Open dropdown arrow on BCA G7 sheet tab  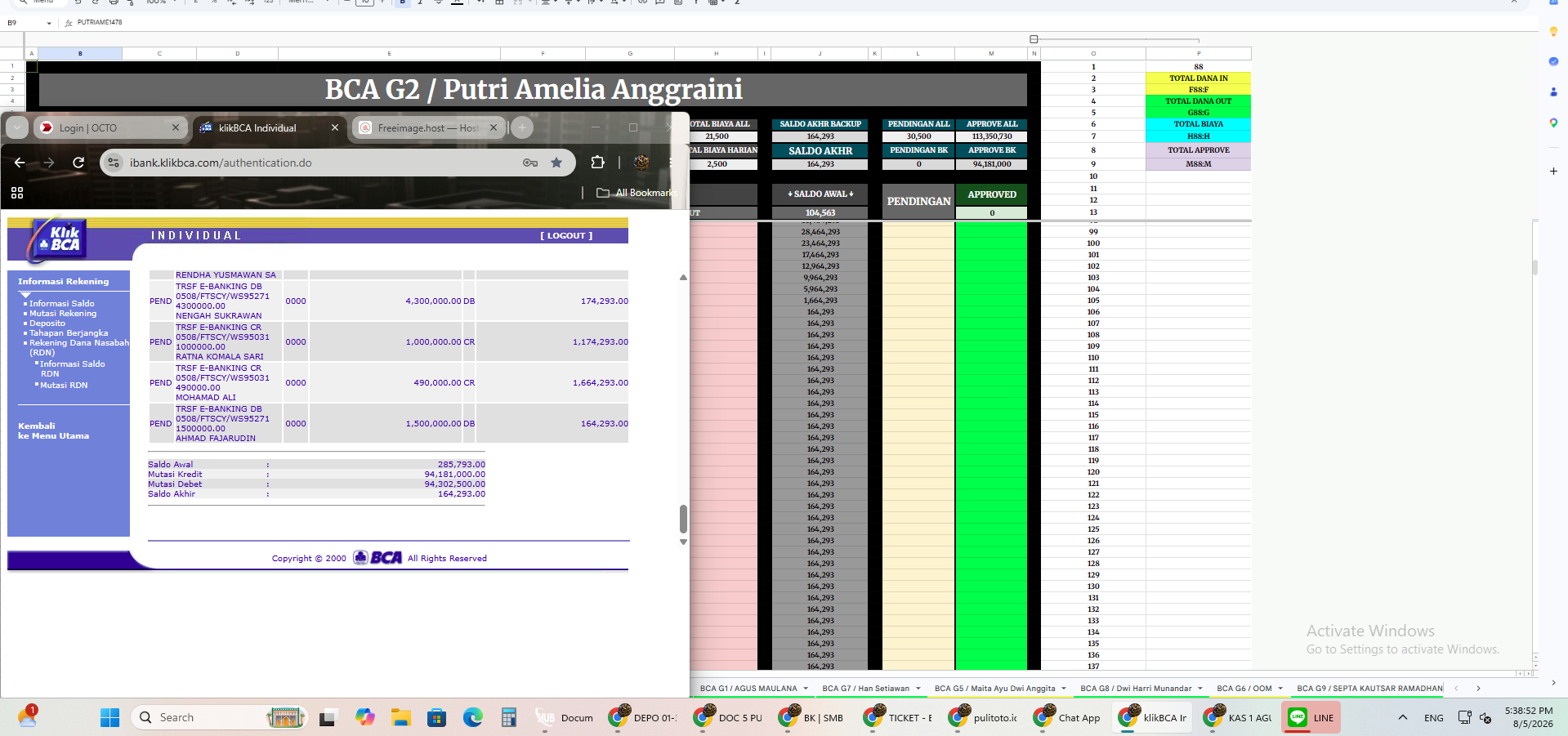coord(918,689)
